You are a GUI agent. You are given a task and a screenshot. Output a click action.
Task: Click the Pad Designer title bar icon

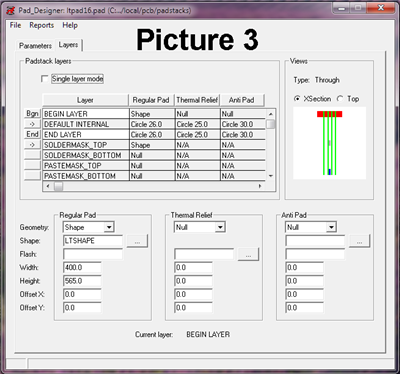[x=11, y=10]
